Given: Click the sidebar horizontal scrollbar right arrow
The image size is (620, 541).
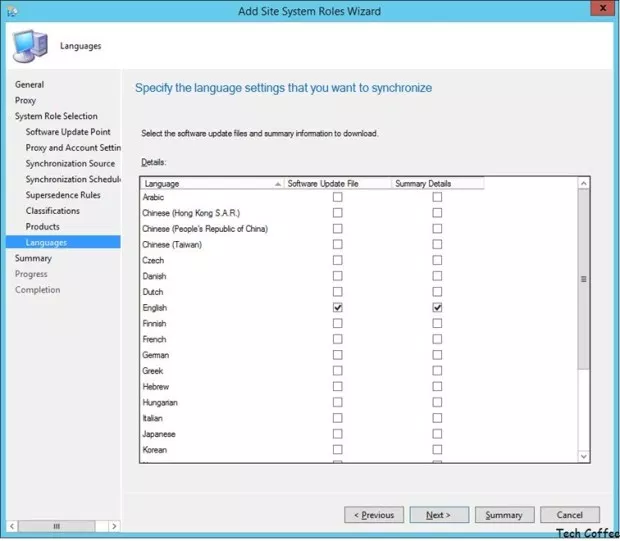Looking at the screenshot, I should point(114,526).
